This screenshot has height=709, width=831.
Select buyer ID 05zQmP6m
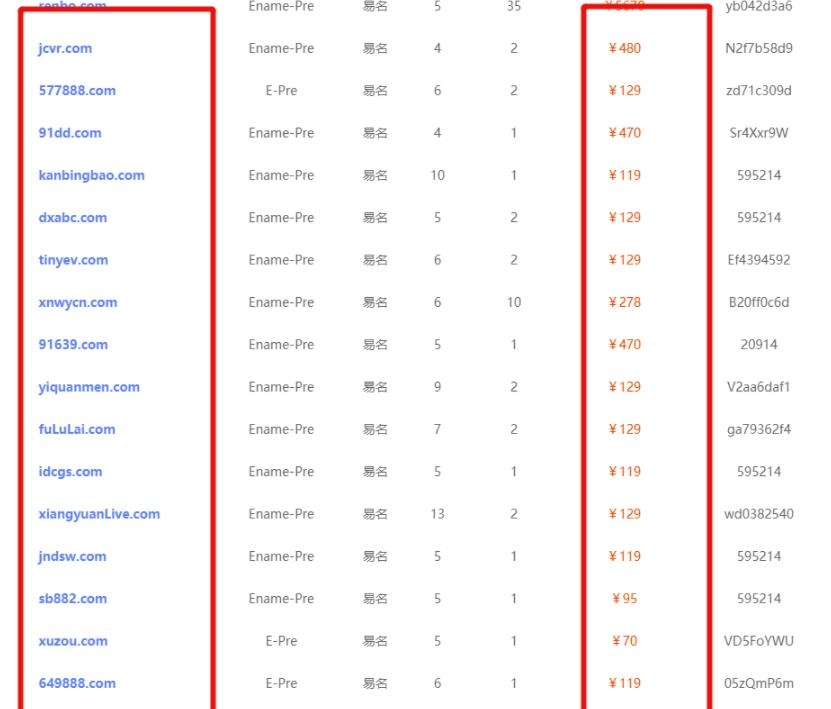[x=759, y=684]
